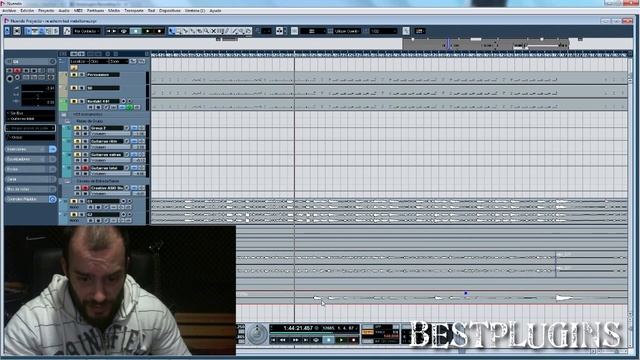640x360 pixels.
Task: Select the Range Selection tool
Action: 178,31
